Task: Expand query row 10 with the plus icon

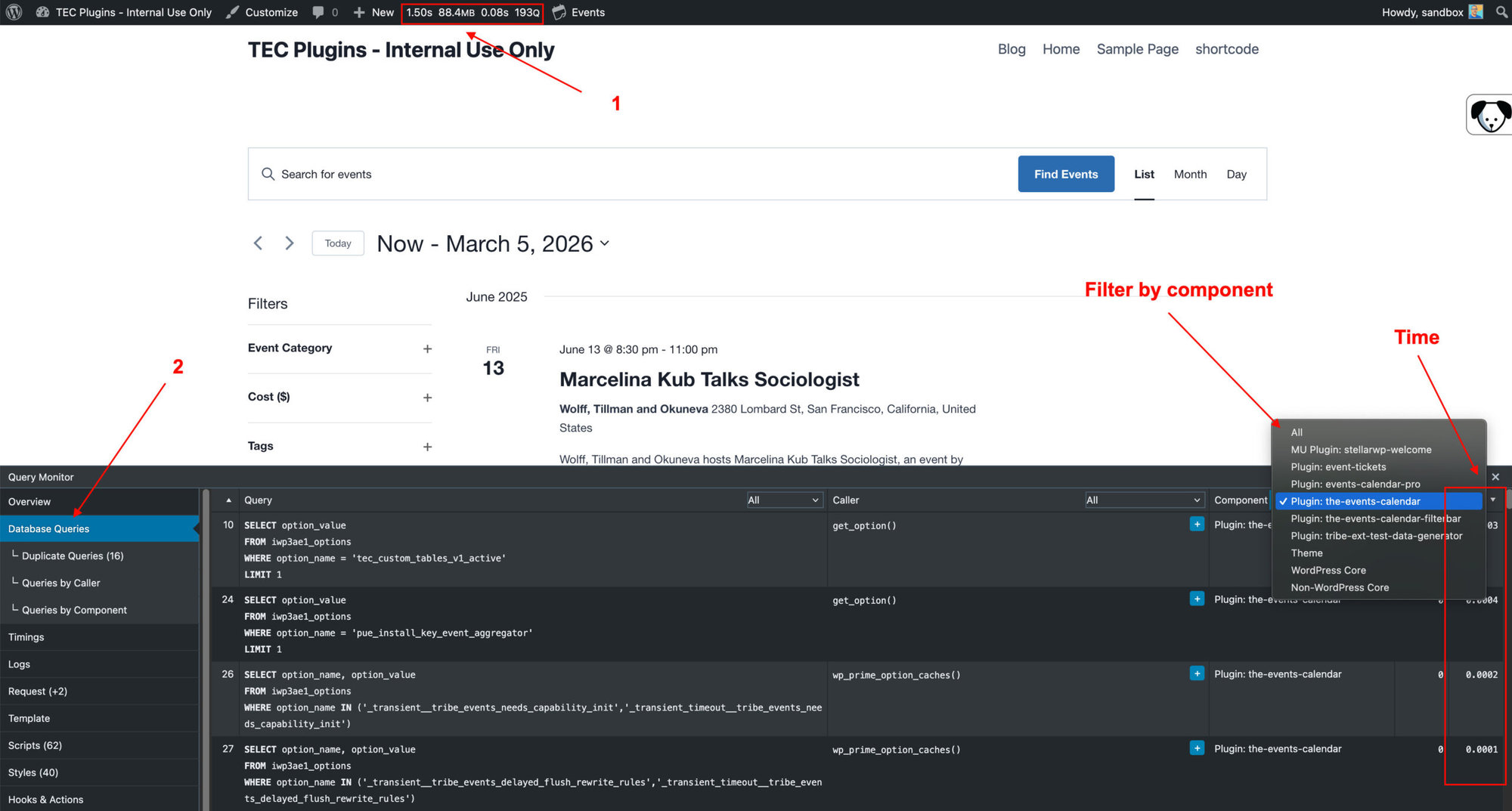Action: [x=1197, y=524]
